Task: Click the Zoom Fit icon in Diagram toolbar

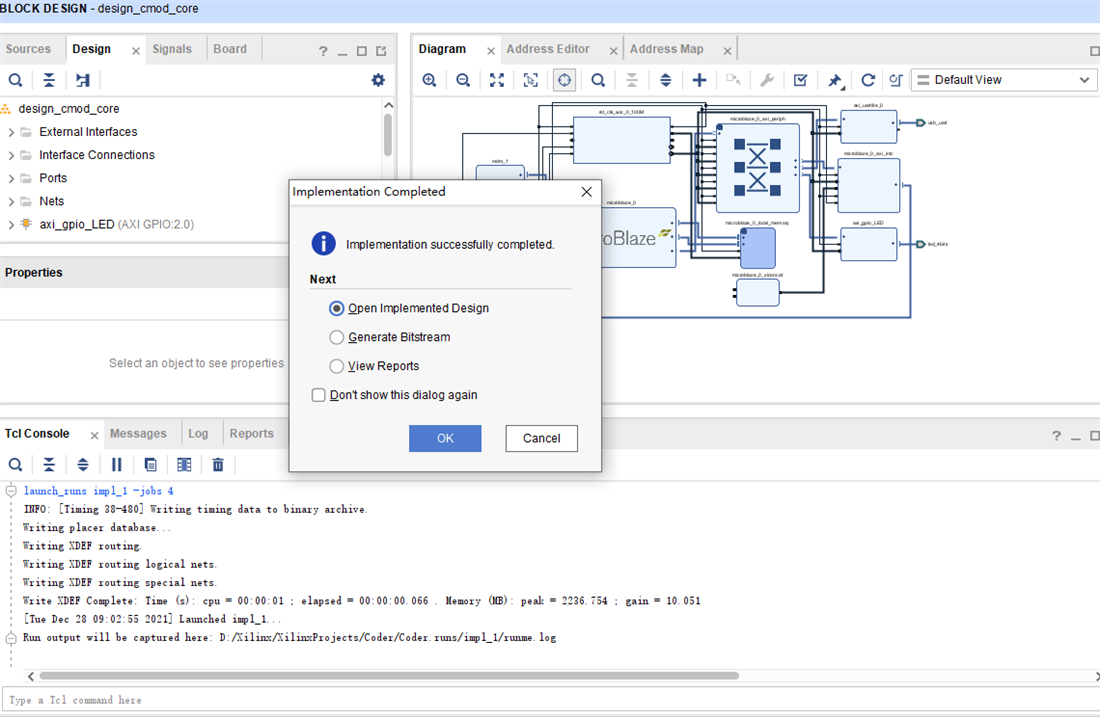Action: (x=497, y=80)
